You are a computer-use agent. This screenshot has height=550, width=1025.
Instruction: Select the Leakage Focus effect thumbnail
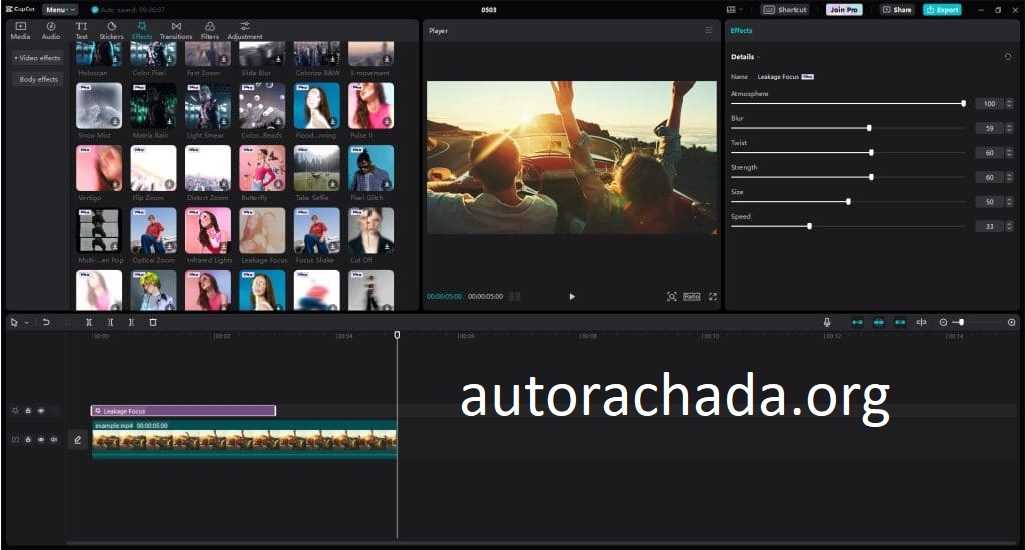click(262, 230)
